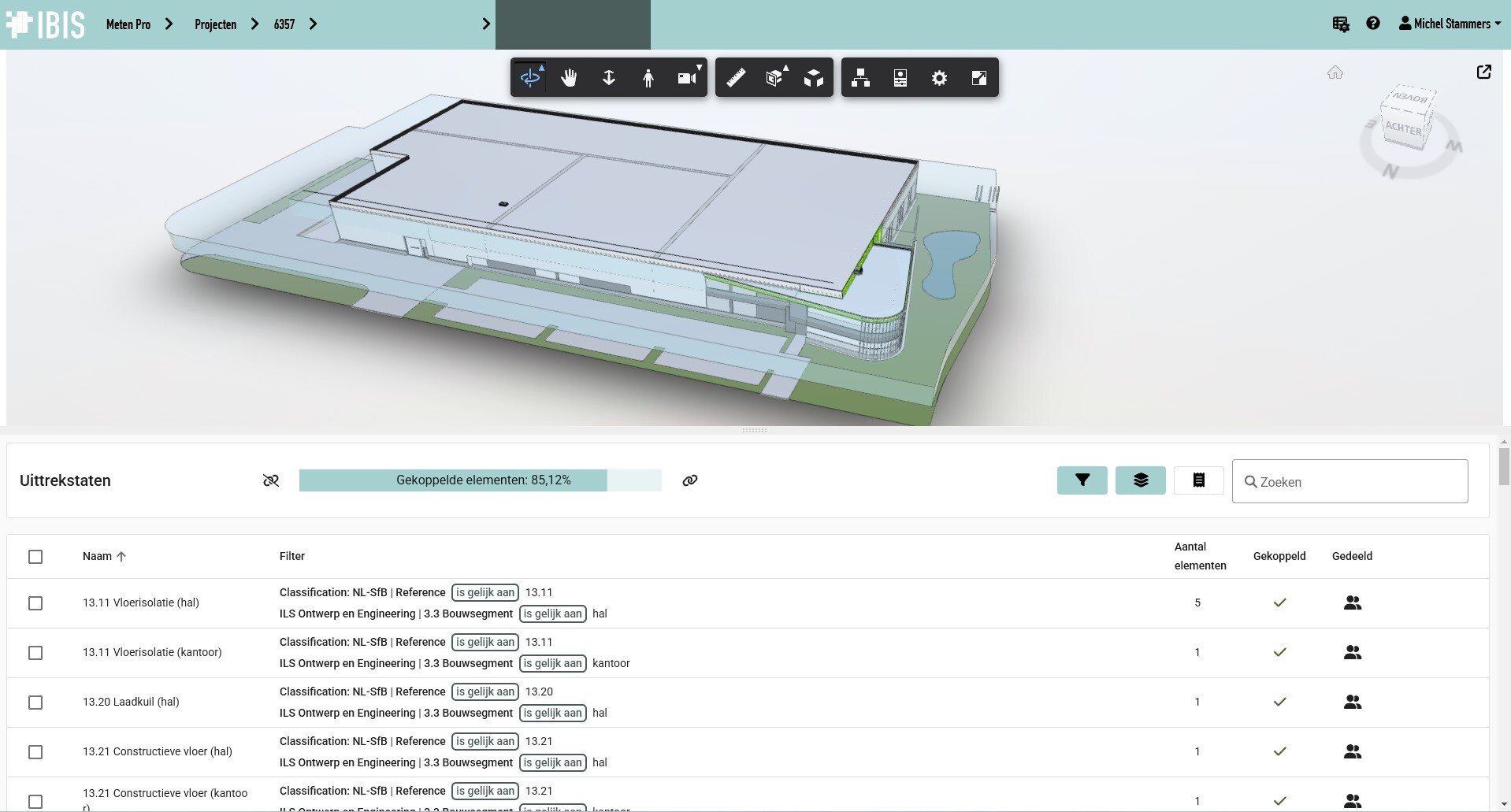The width and height of the screenshot is (1511, 812).
Task: Toggle the select-all checkbox in table header
Action: pos(35,557)
